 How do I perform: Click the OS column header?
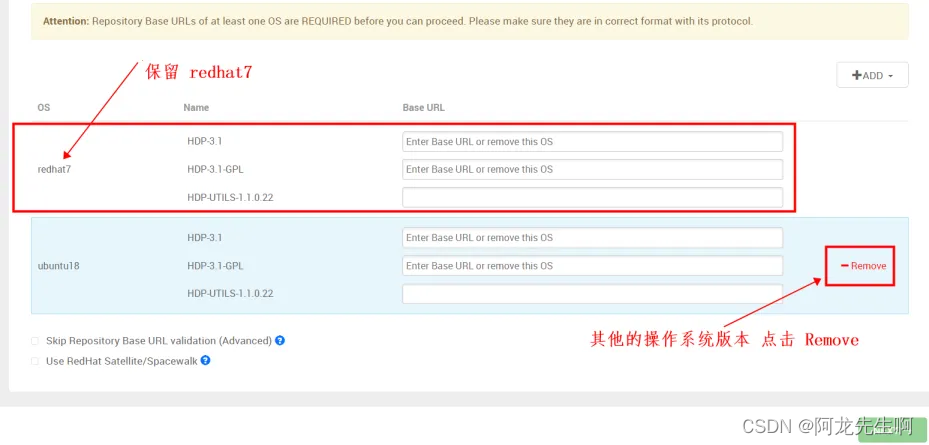44,108
